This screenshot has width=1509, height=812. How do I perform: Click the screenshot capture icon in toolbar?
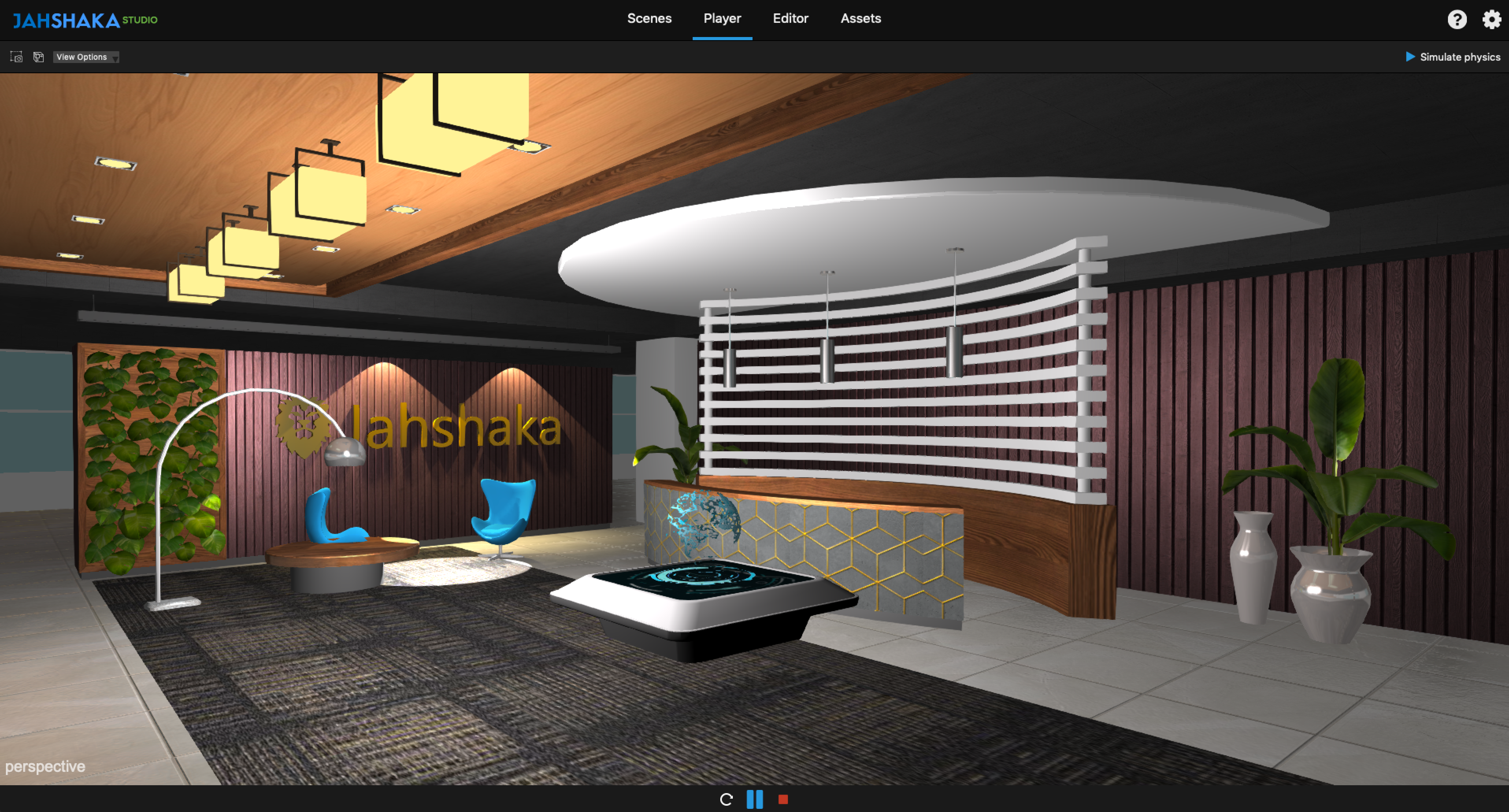click(17, 57)
